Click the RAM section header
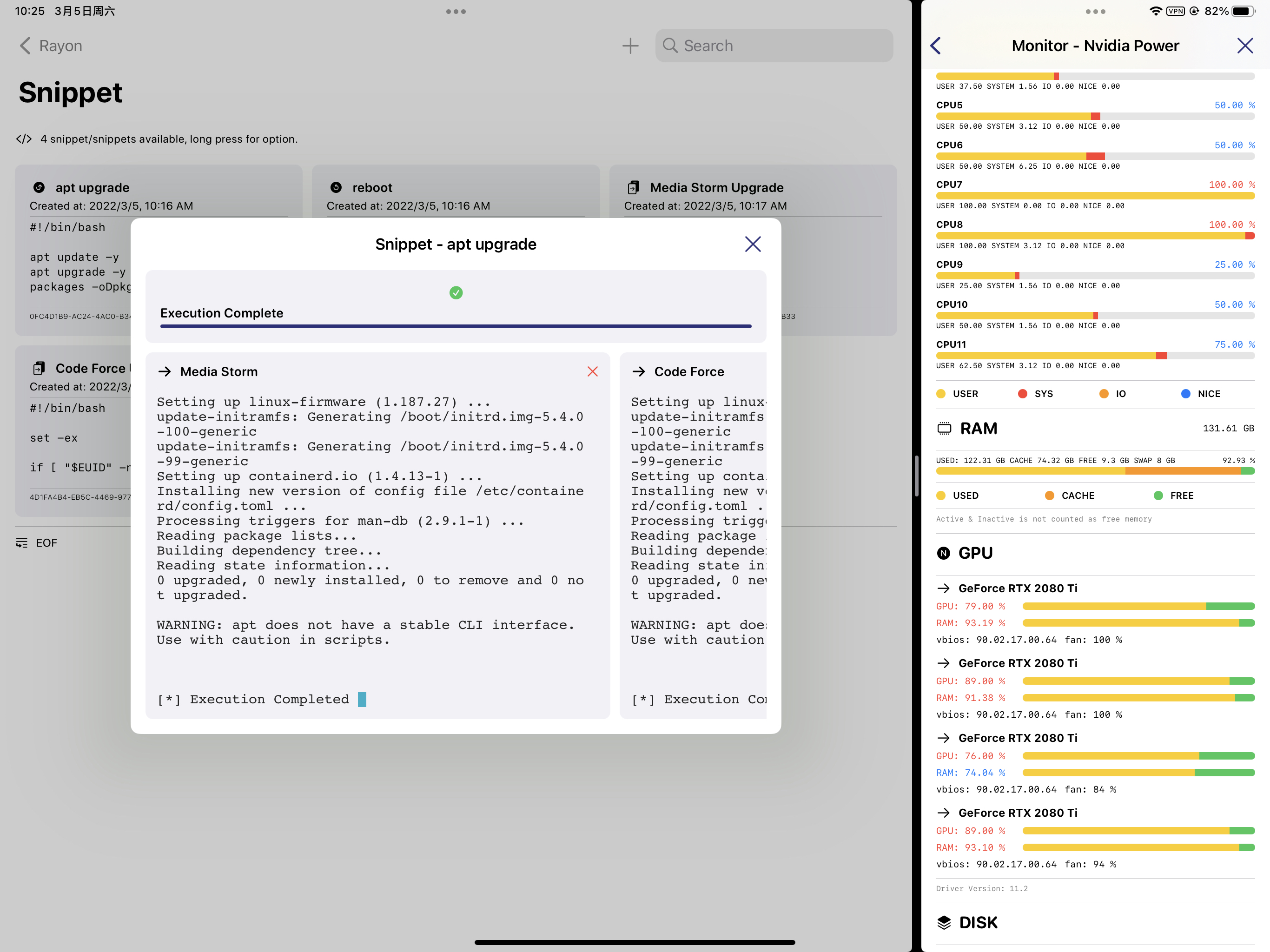Image resolution: width=1270 pixels, height=952 pixels. 979,428
